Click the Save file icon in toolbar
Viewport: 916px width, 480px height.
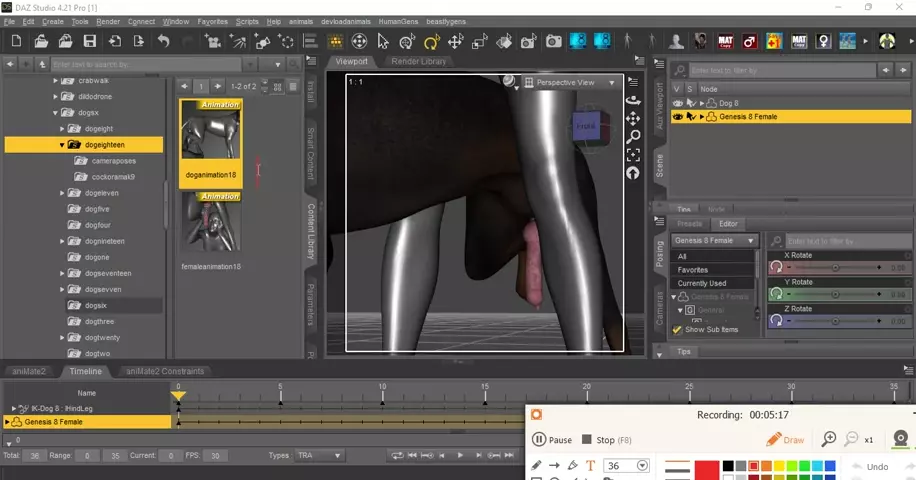point(90,42)
